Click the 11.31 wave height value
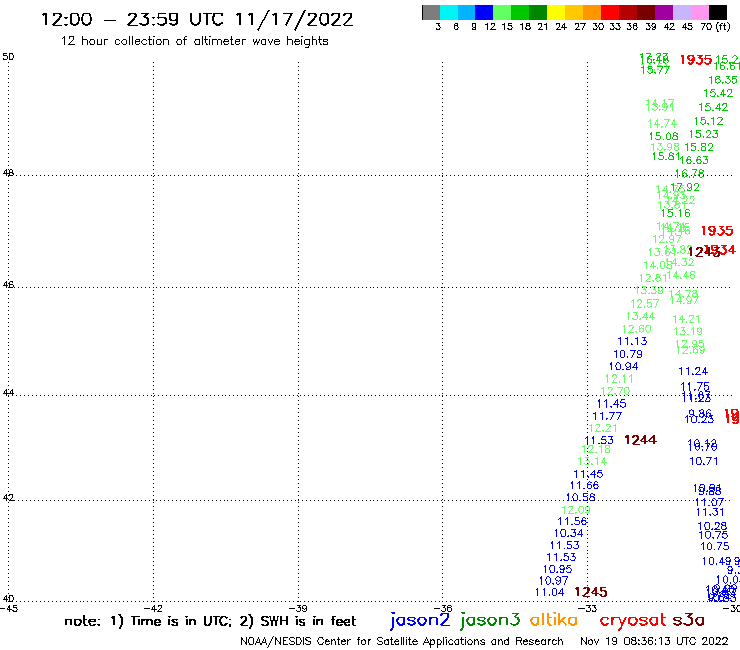The image size is (740, 650). coord(710,512)
